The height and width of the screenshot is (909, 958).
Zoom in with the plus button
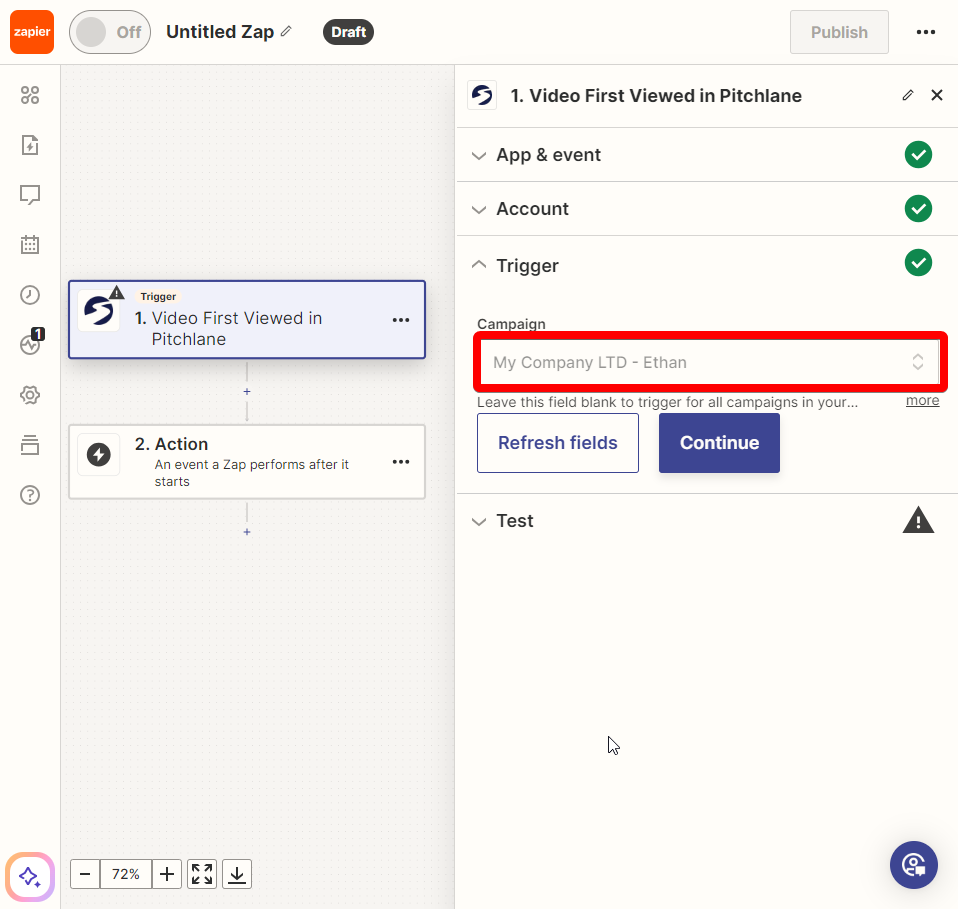coord(167,874)
